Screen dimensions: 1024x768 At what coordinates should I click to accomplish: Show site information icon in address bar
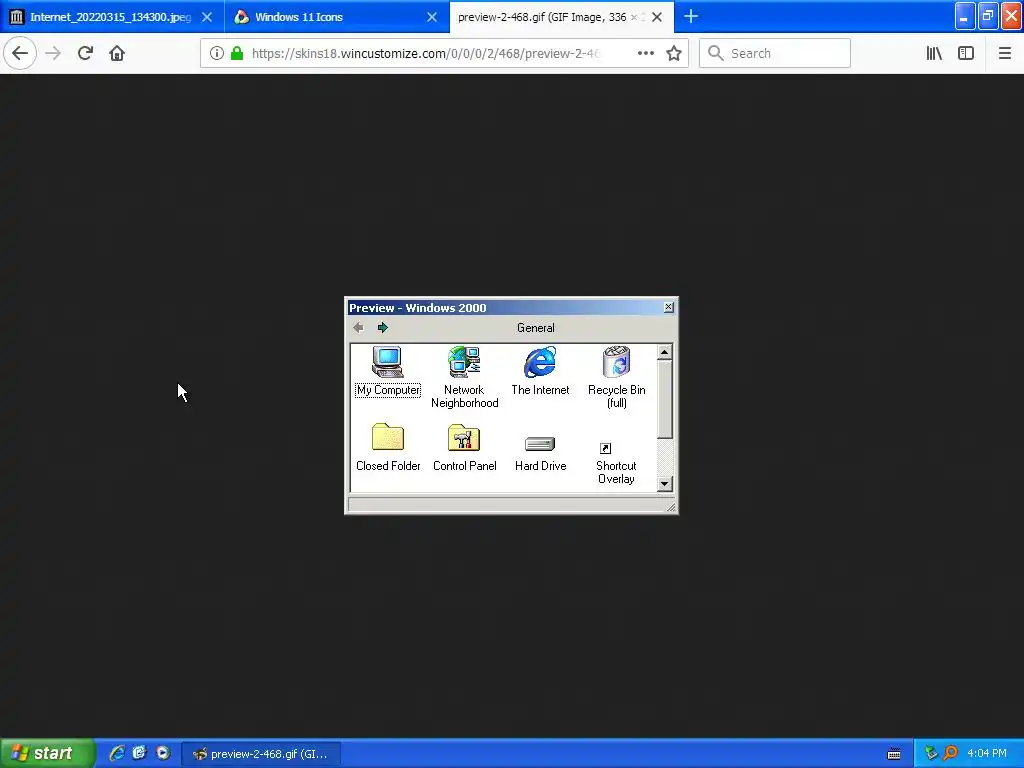(x=217, y=54)
